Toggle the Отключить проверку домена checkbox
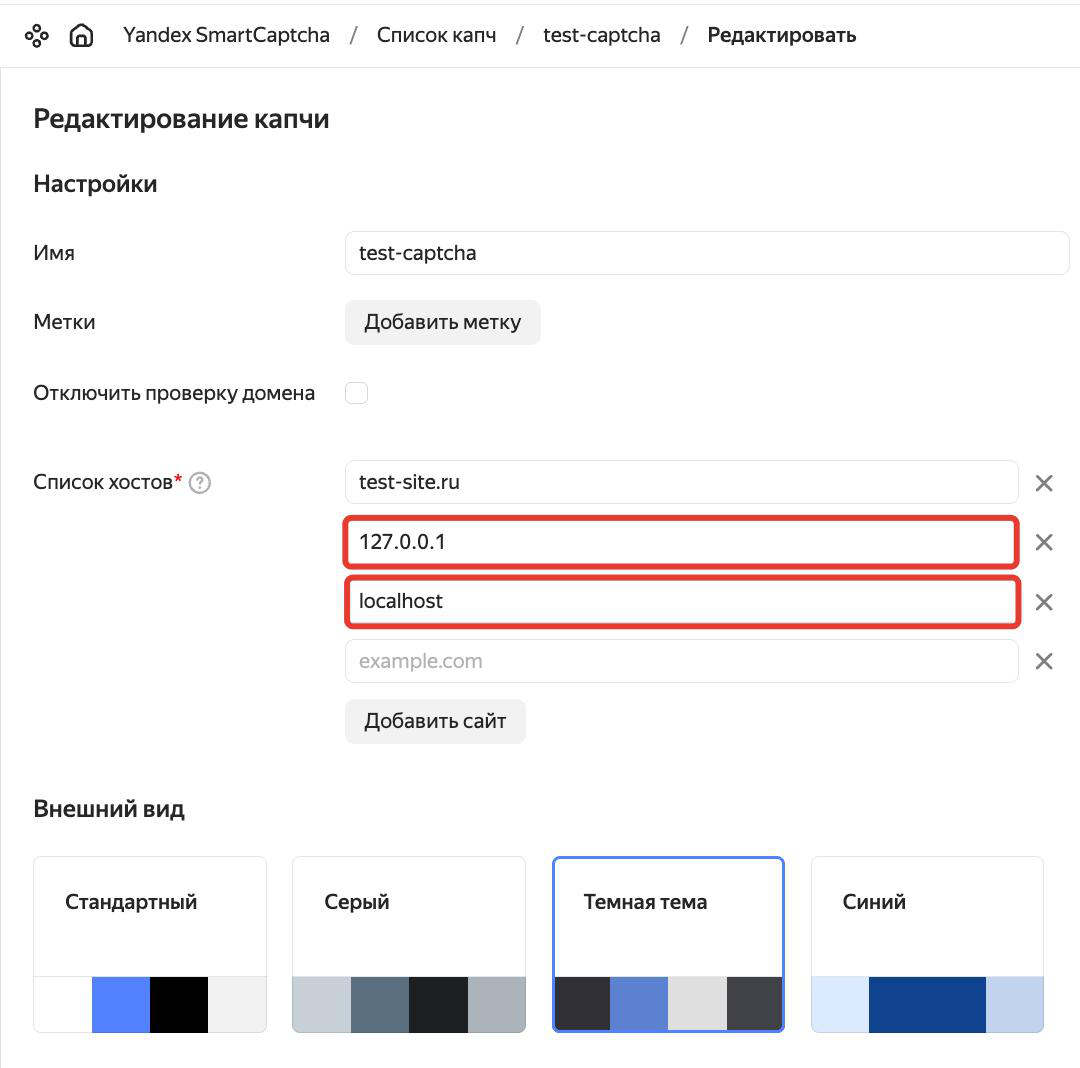This screenshot has width=1080, height=1068. [x=356, y=393]
